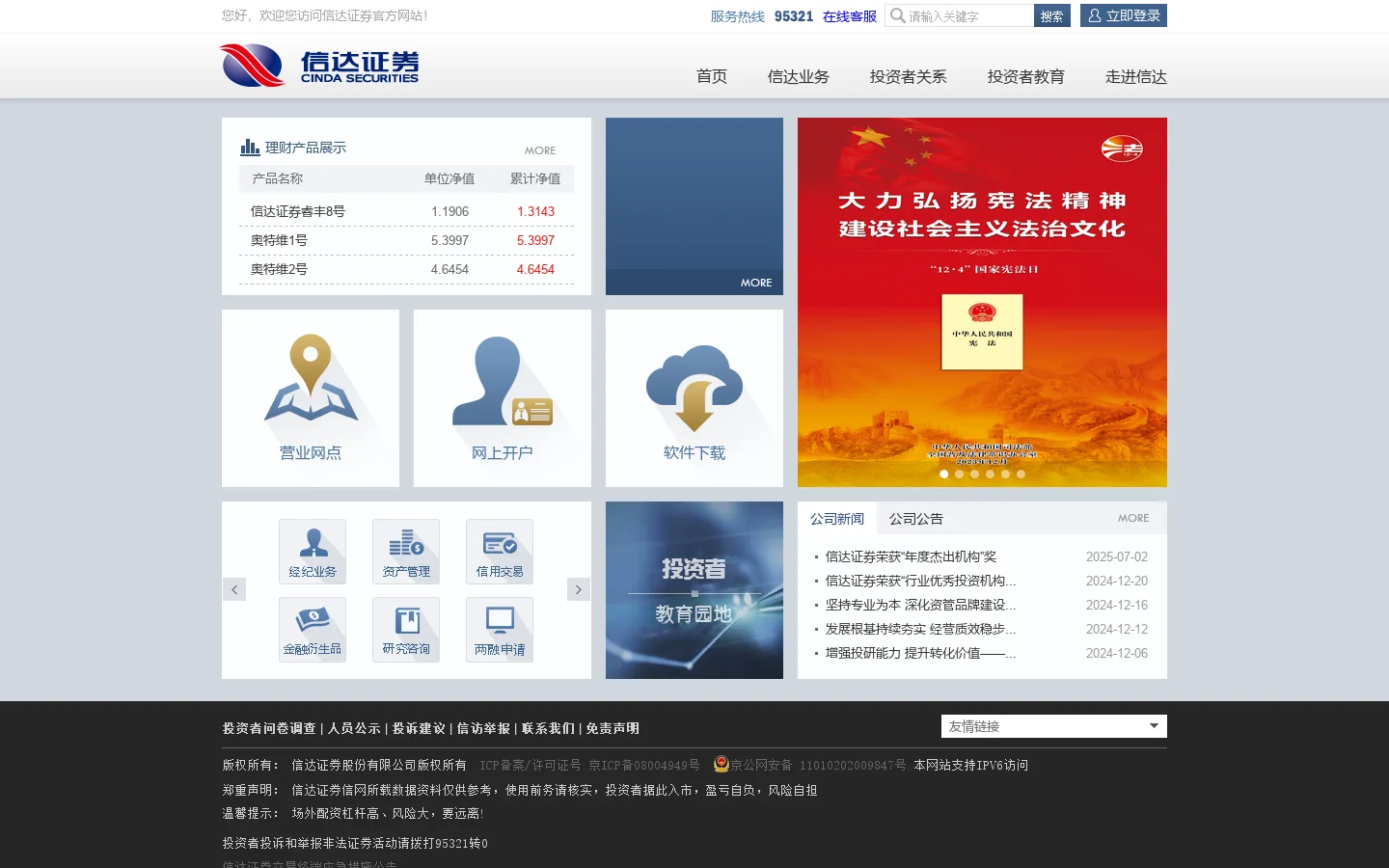
Task: Open the 投资者教育 navigation menu item
Action: point(1025,76)
